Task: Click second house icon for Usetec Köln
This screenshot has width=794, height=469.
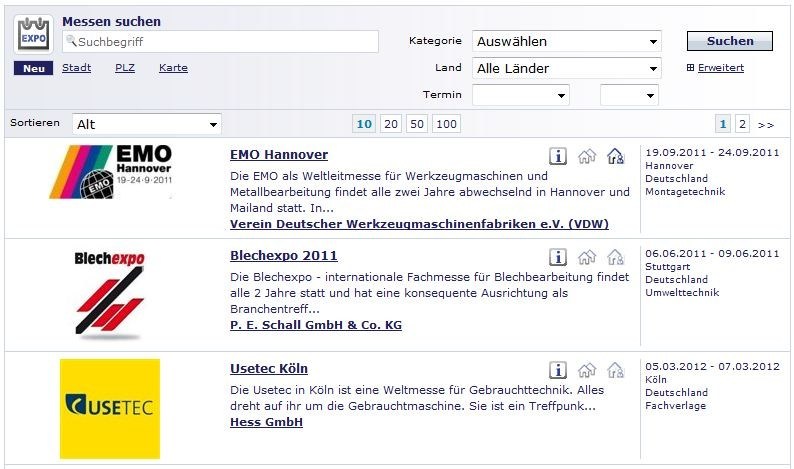Action: click(x=615, y=370)
